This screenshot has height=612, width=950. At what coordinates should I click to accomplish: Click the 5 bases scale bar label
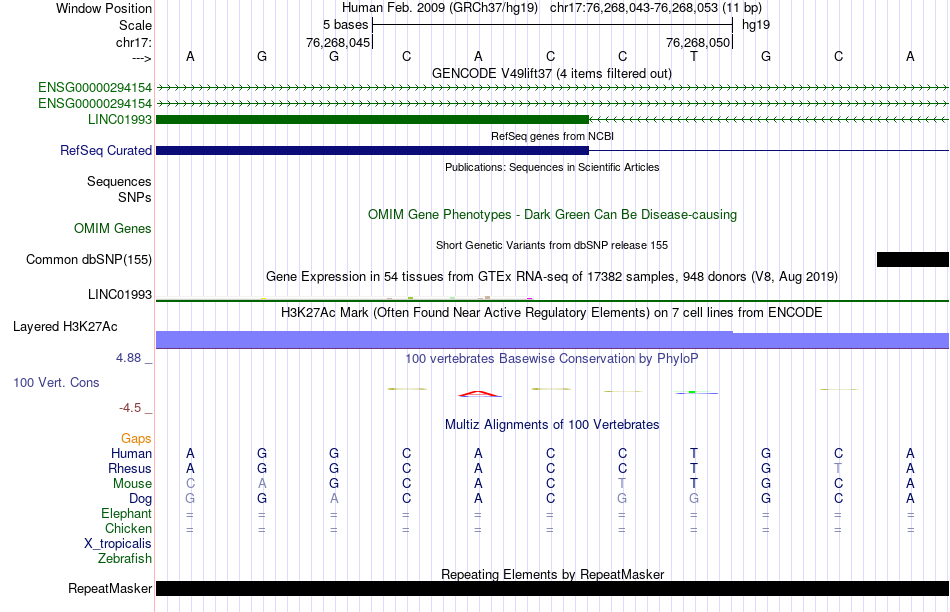345,25
